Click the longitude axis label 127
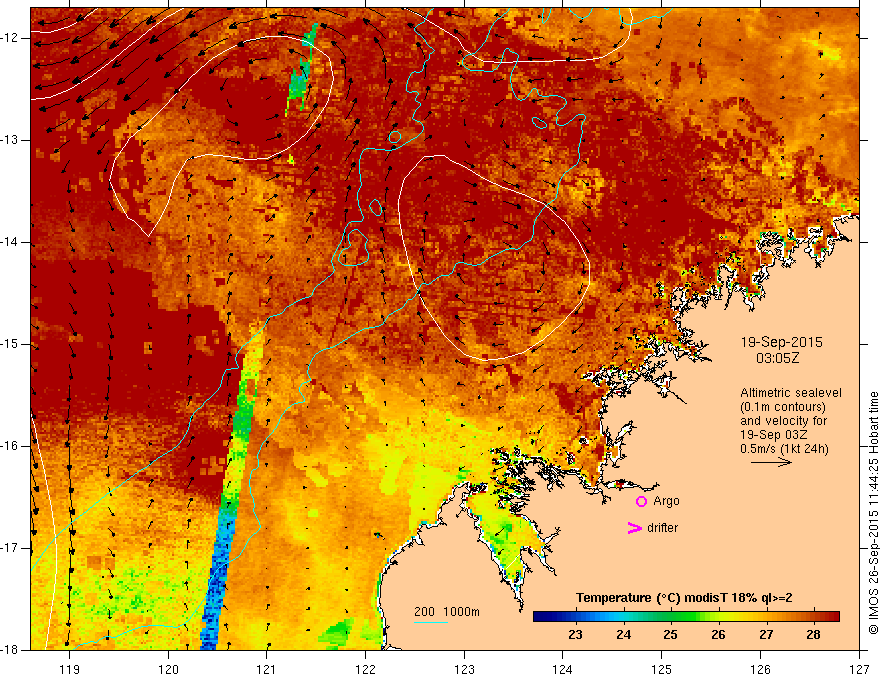The height and width of the screenshot is (680, 880). coord(859,669)
